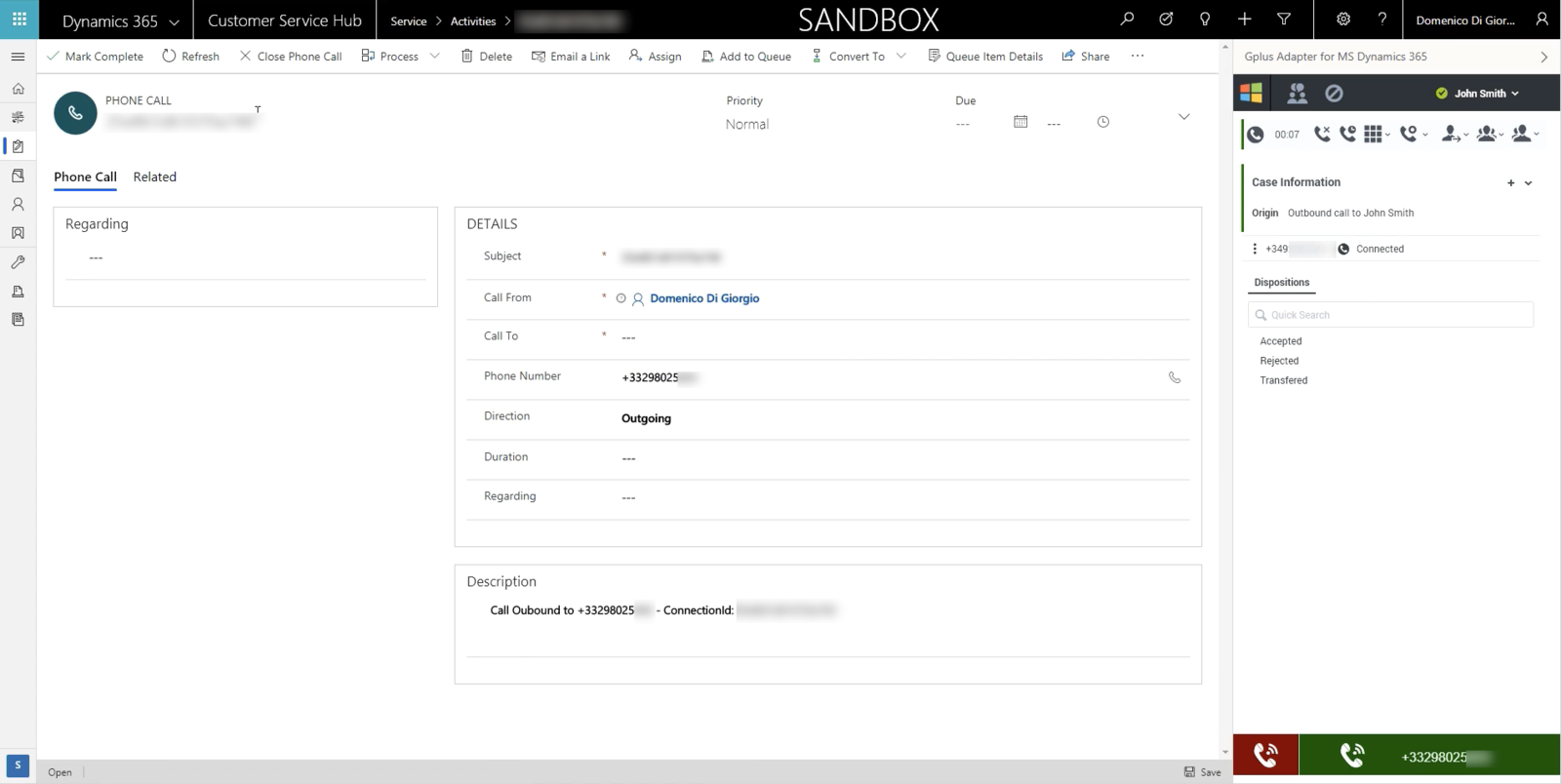
Task: Open the task flow target icon
Action: [x=1166, y=19]
